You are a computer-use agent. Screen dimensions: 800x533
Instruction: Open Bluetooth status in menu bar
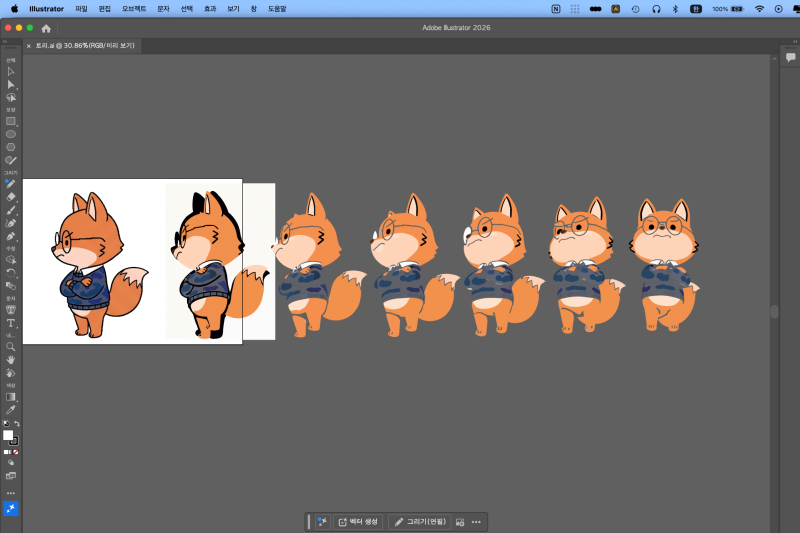675,9
